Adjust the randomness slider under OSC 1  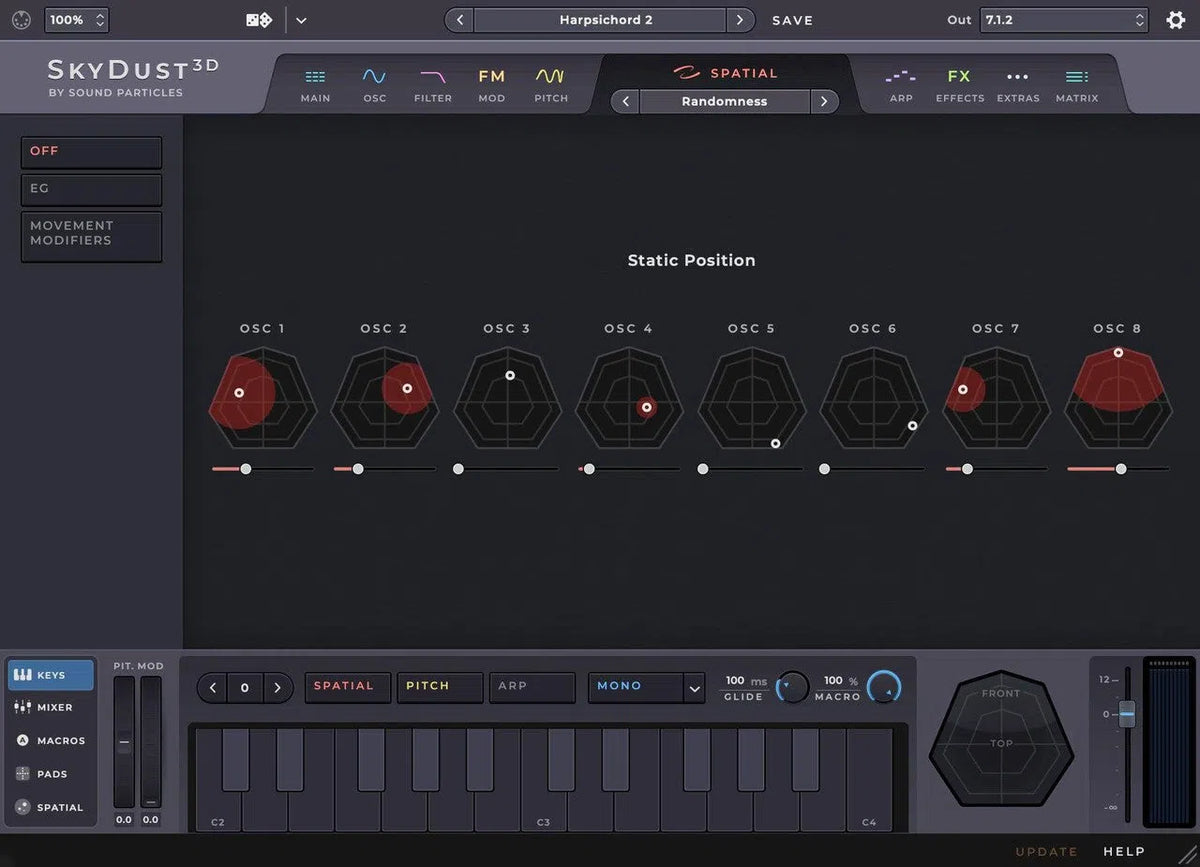point(246,468)
